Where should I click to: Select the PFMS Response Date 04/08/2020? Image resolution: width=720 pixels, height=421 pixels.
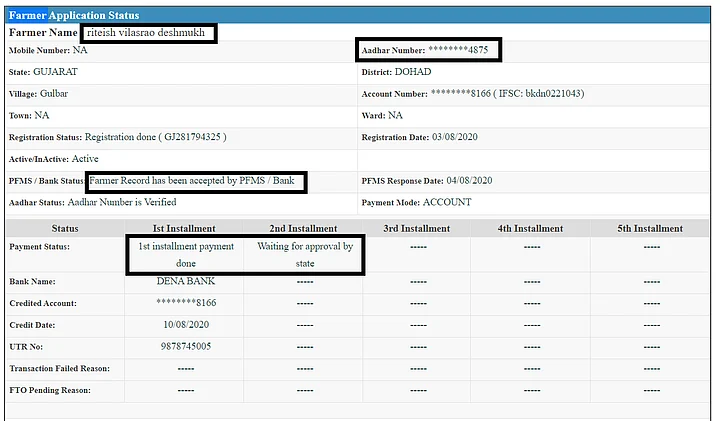[469, 181]
